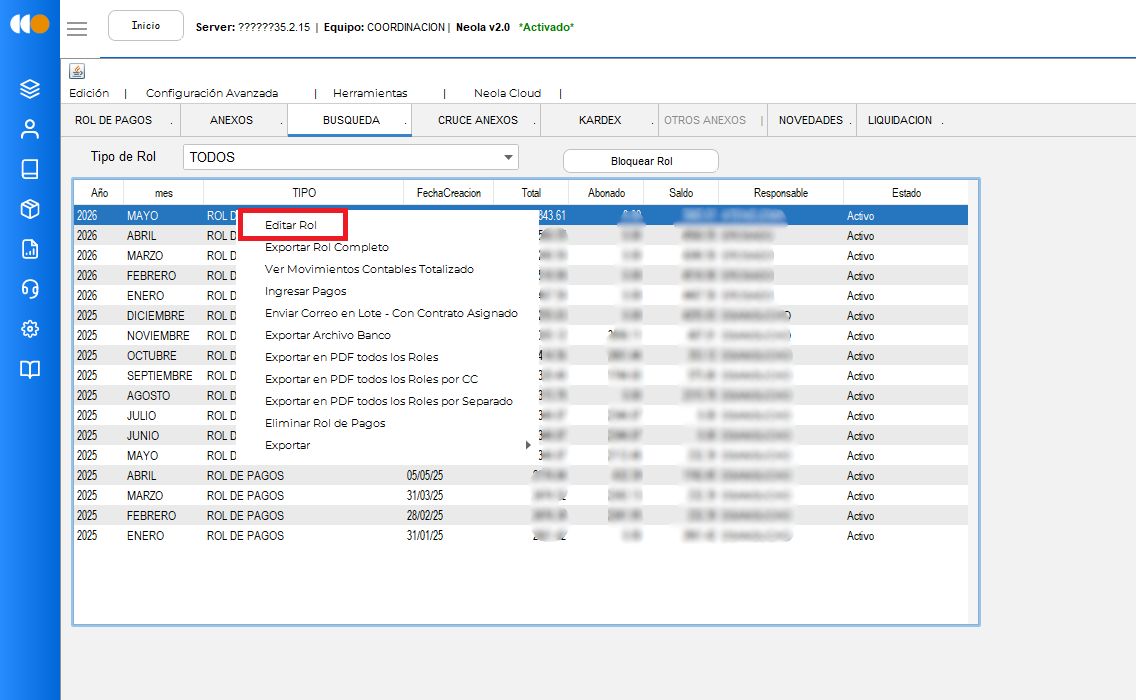Viewport: 1136px width, 700px height.
Task: Click the open book manual sidebar icon
Action: 30,370
